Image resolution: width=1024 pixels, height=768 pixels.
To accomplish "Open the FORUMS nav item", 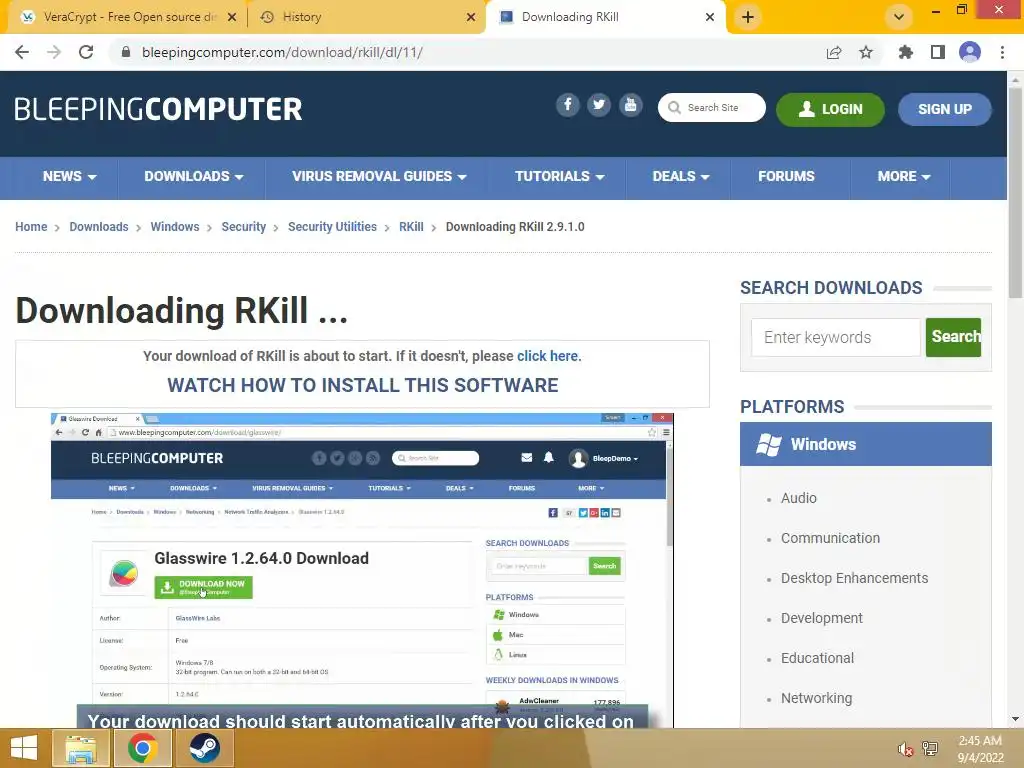I will tap(786, 176).
